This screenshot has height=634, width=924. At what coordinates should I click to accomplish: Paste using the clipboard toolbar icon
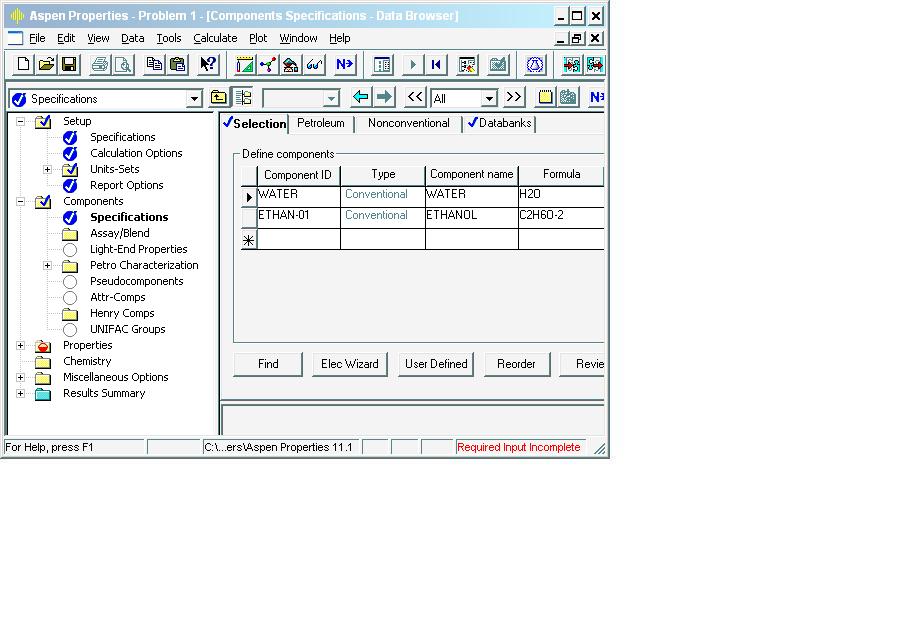coord(177,64)
